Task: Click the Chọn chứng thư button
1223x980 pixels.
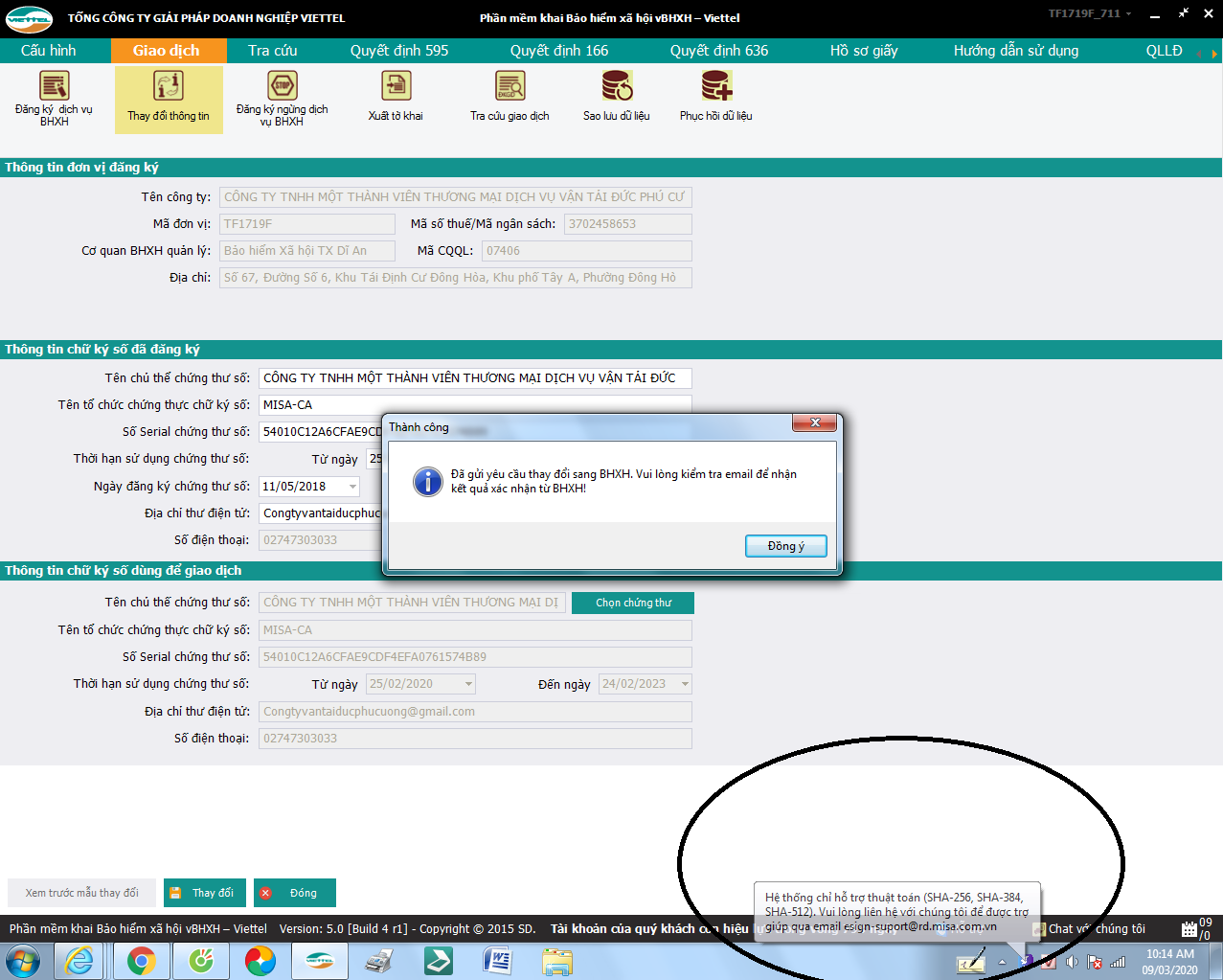Action: tap(632, 603)
